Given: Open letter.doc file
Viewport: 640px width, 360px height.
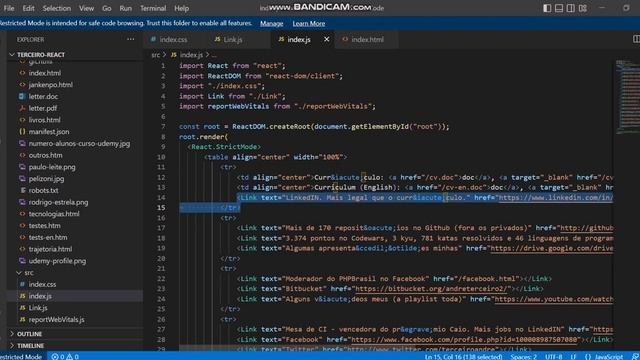Looking at the screenshot, I should (43, 97).
